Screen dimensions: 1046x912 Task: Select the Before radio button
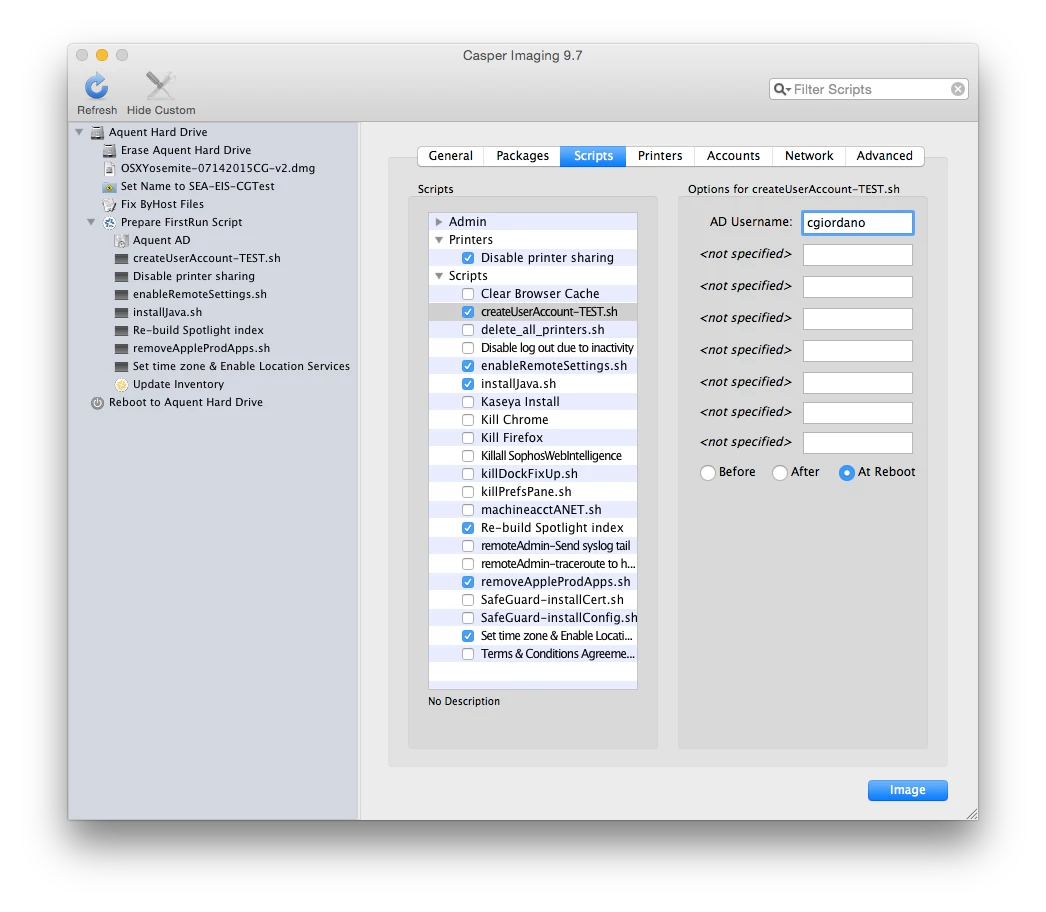click(708, 472)
